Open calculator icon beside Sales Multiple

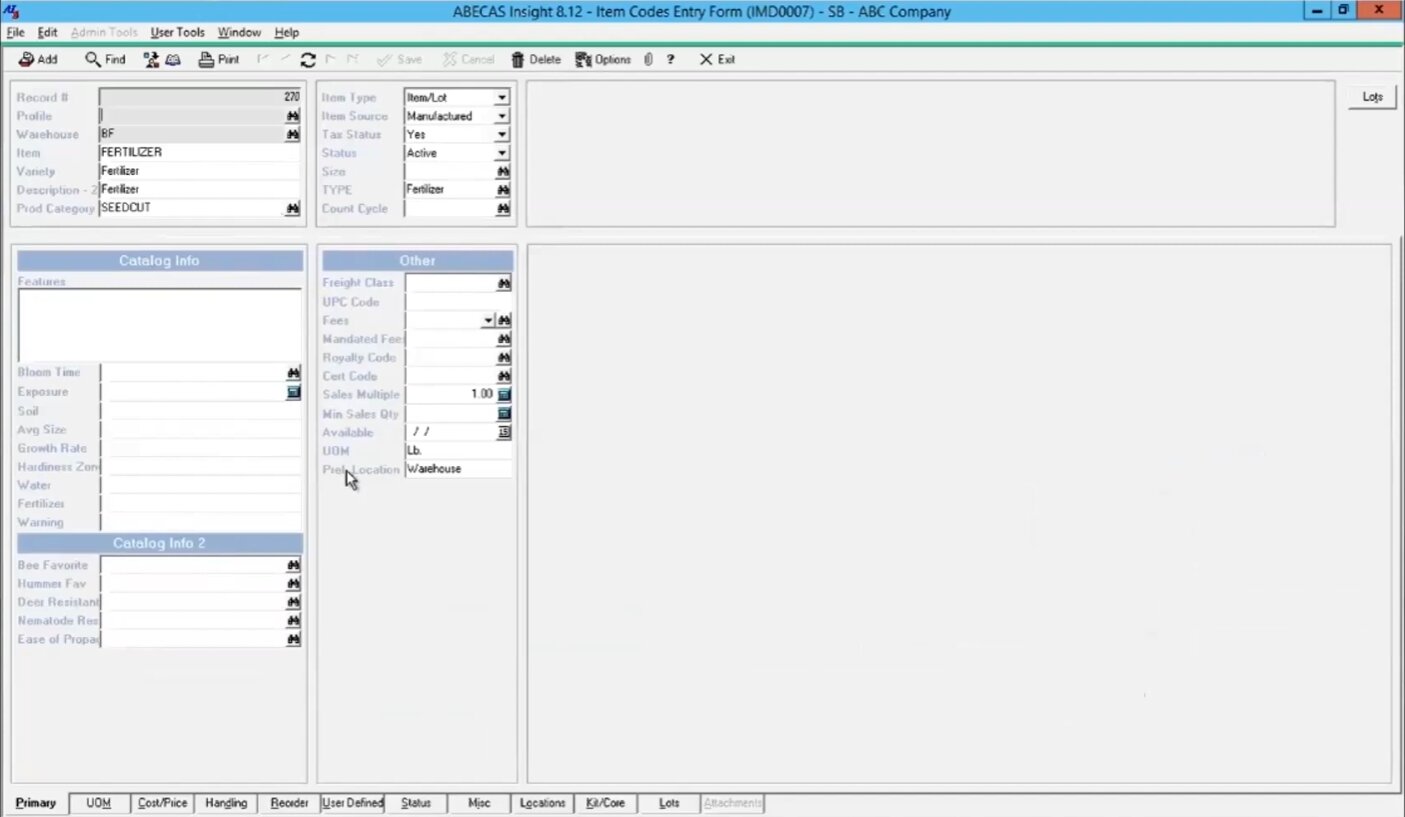504,395
